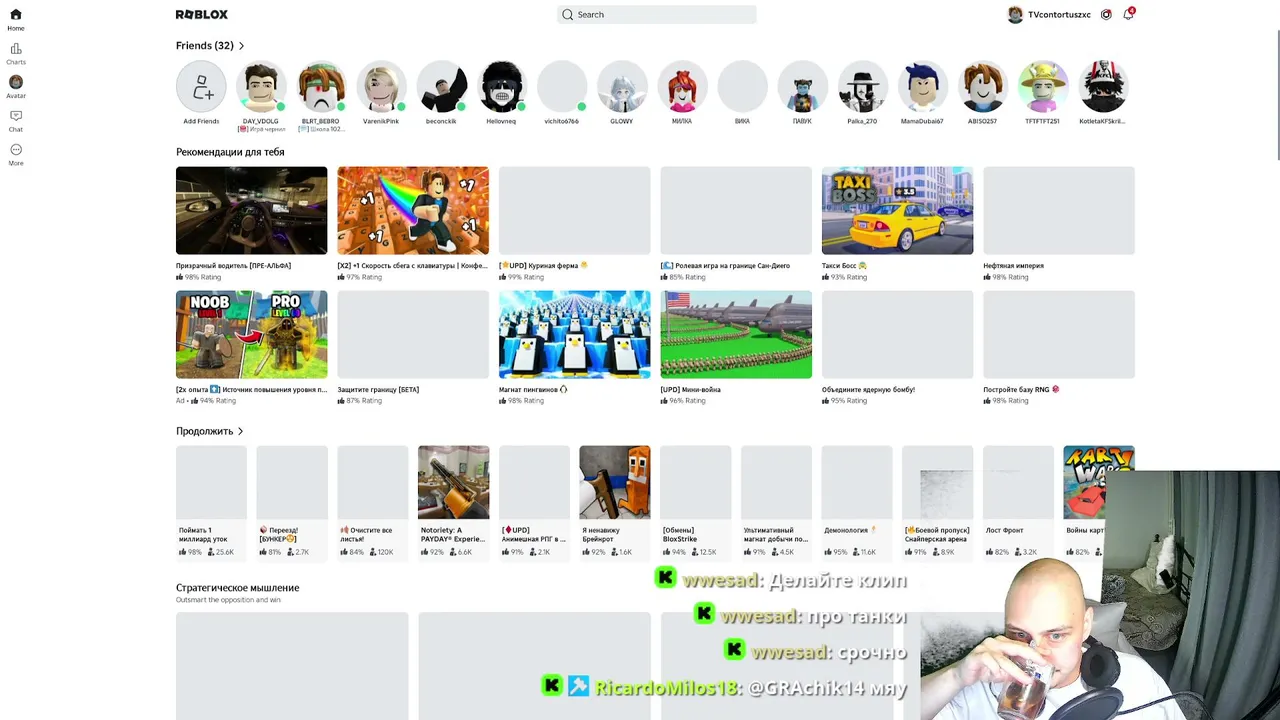The image size is (1280, 720).
Task: Open friend МИЛКА's avatar
Action: (682, 87)
